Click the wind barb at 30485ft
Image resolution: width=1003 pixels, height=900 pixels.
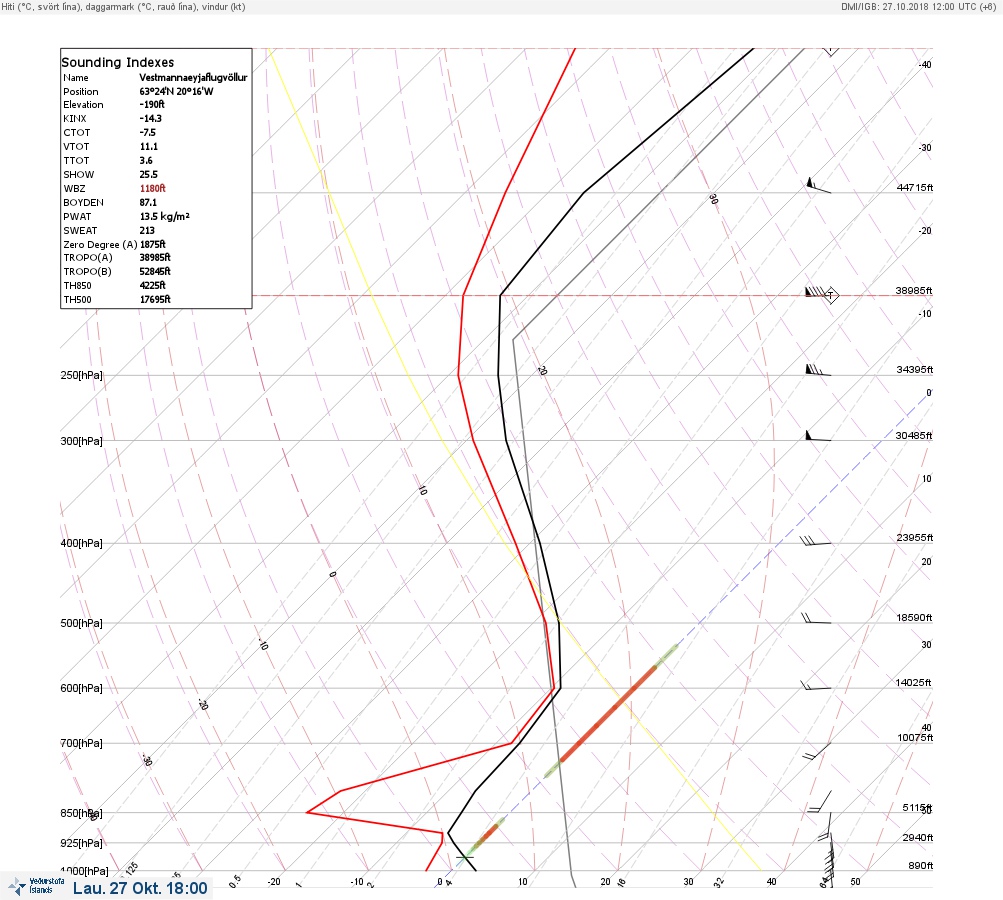point(818,436)
